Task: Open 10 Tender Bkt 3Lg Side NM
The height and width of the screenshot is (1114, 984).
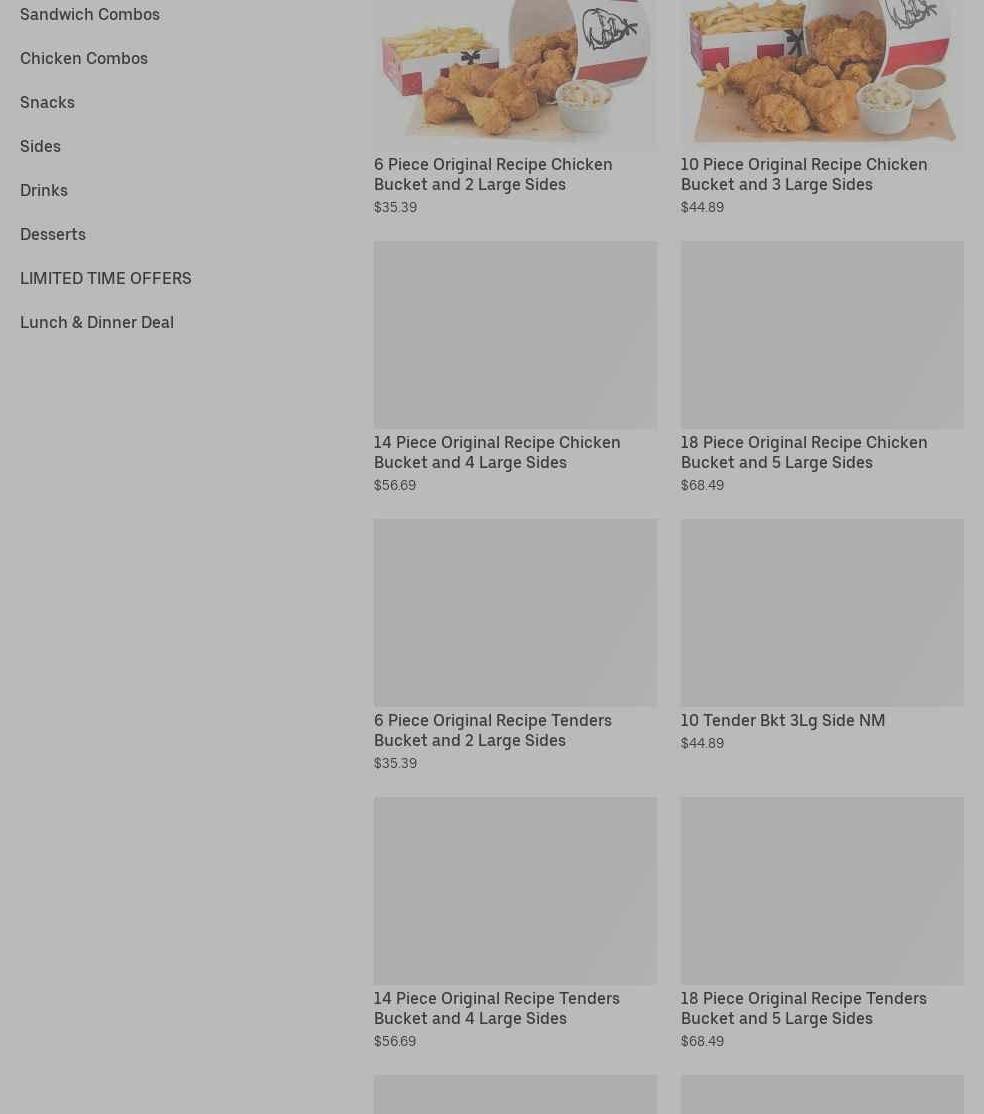Action: point(782,720)
